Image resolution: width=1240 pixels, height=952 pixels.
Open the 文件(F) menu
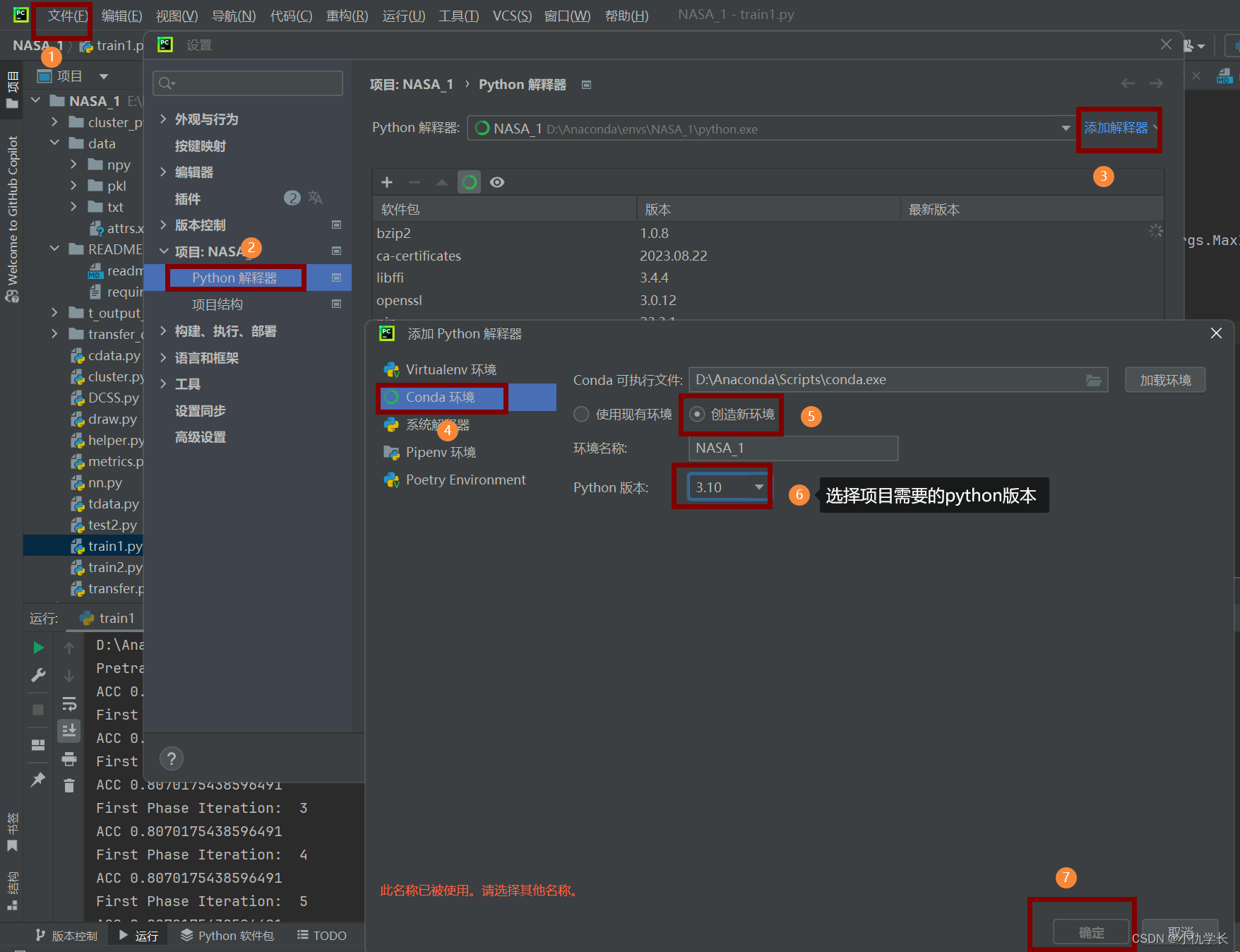tap(68, 16)
